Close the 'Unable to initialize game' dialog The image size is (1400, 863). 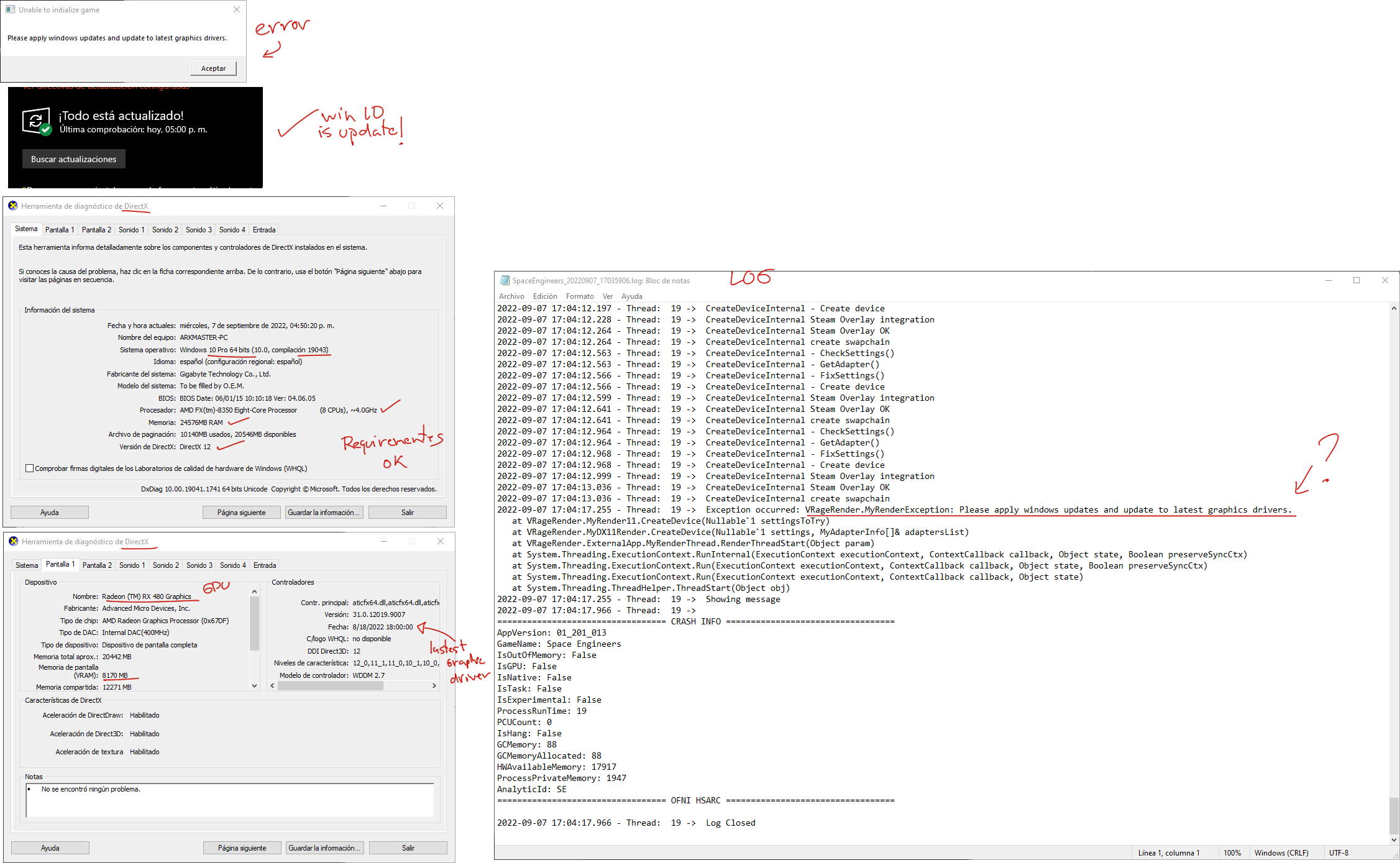(236, 9)
